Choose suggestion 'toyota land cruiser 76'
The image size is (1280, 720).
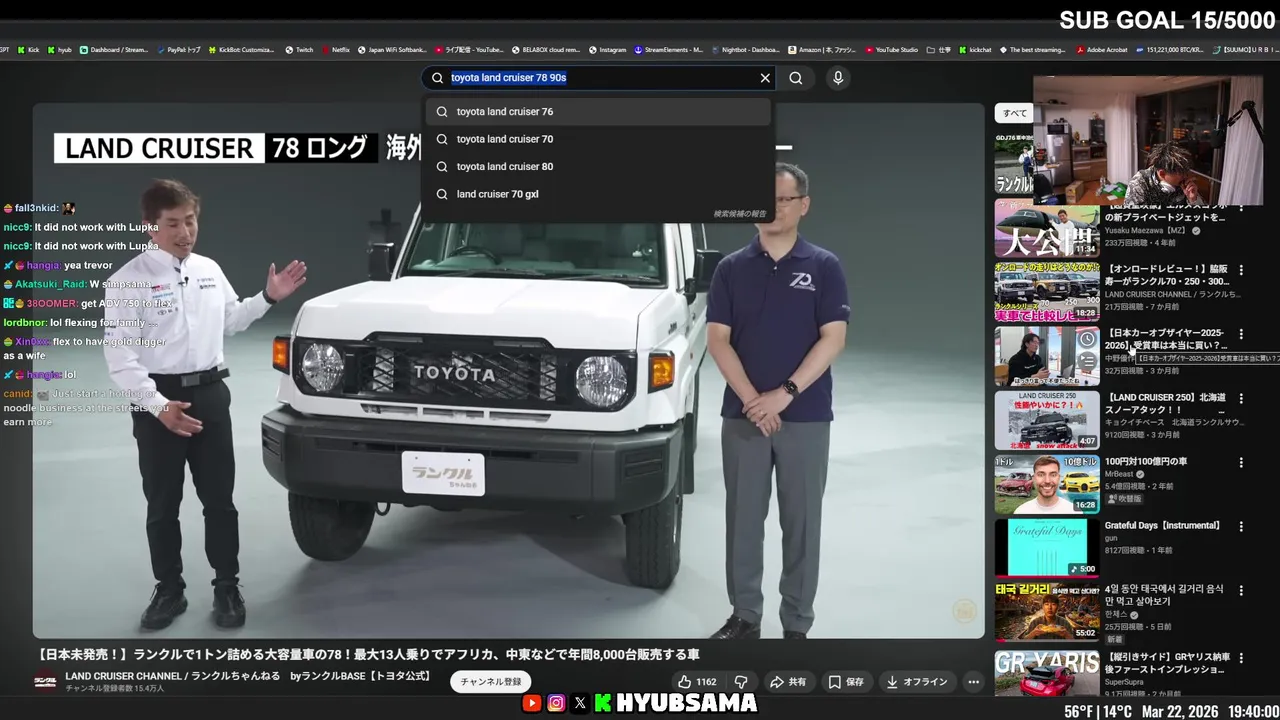(598, 112)
